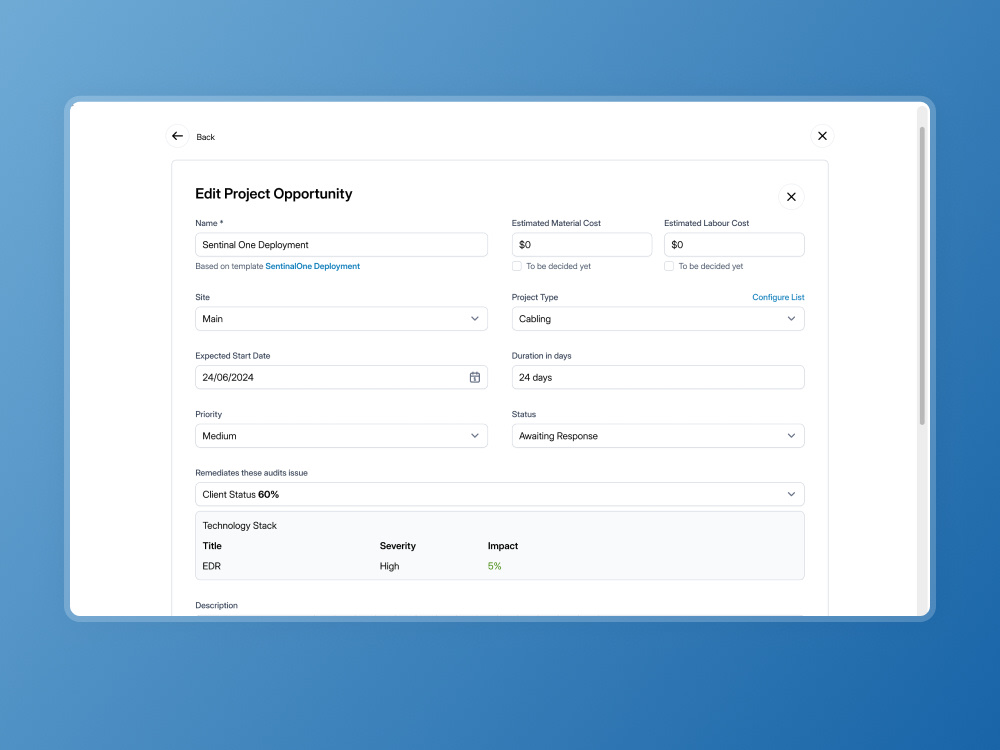The height and width of the screenshot is (750, 1000).
Task: Click the EDR row title
Action: coord(212,566)
